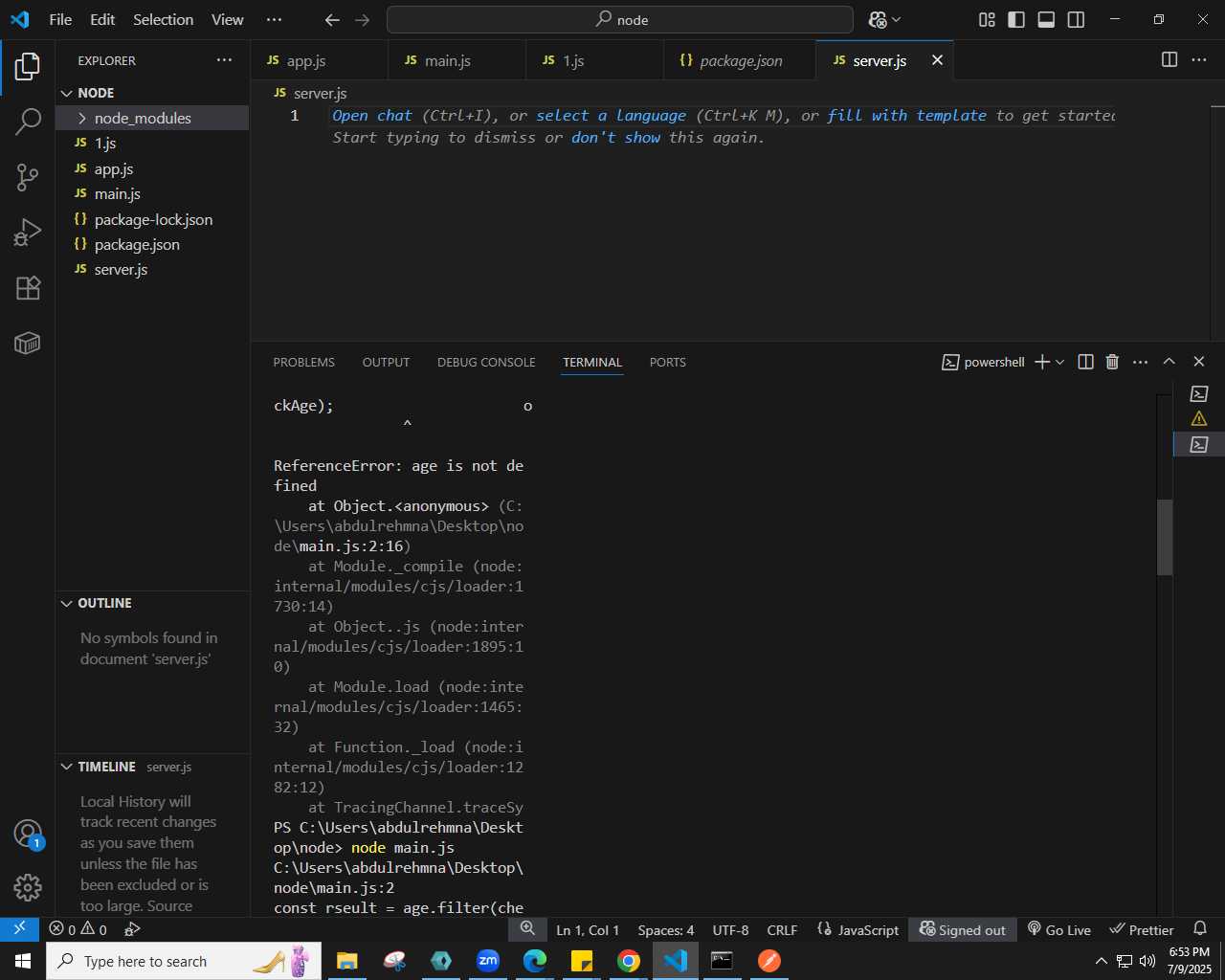The image size is (1225, 980).
Task: Open the Manage gear settings icon
Action: click(x=28, y=888)
